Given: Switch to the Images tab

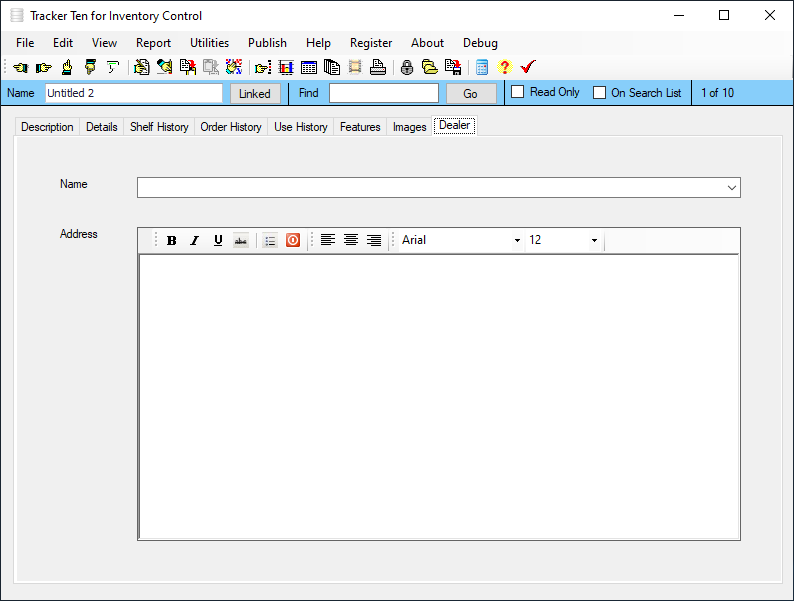Looking at the screenshot, I should [409, 127].
